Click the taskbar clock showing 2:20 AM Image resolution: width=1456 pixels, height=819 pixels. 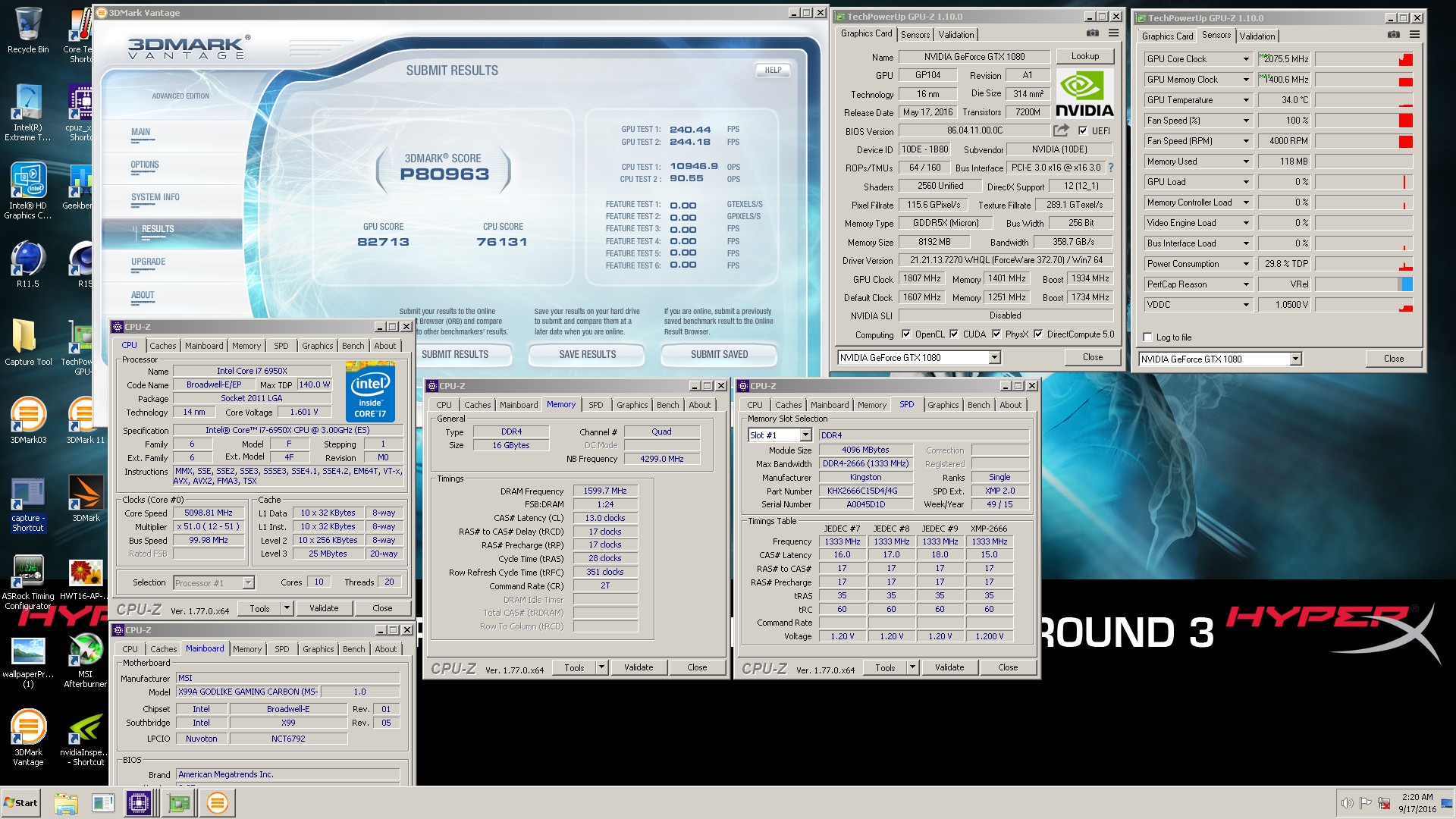pos(1417,803)
